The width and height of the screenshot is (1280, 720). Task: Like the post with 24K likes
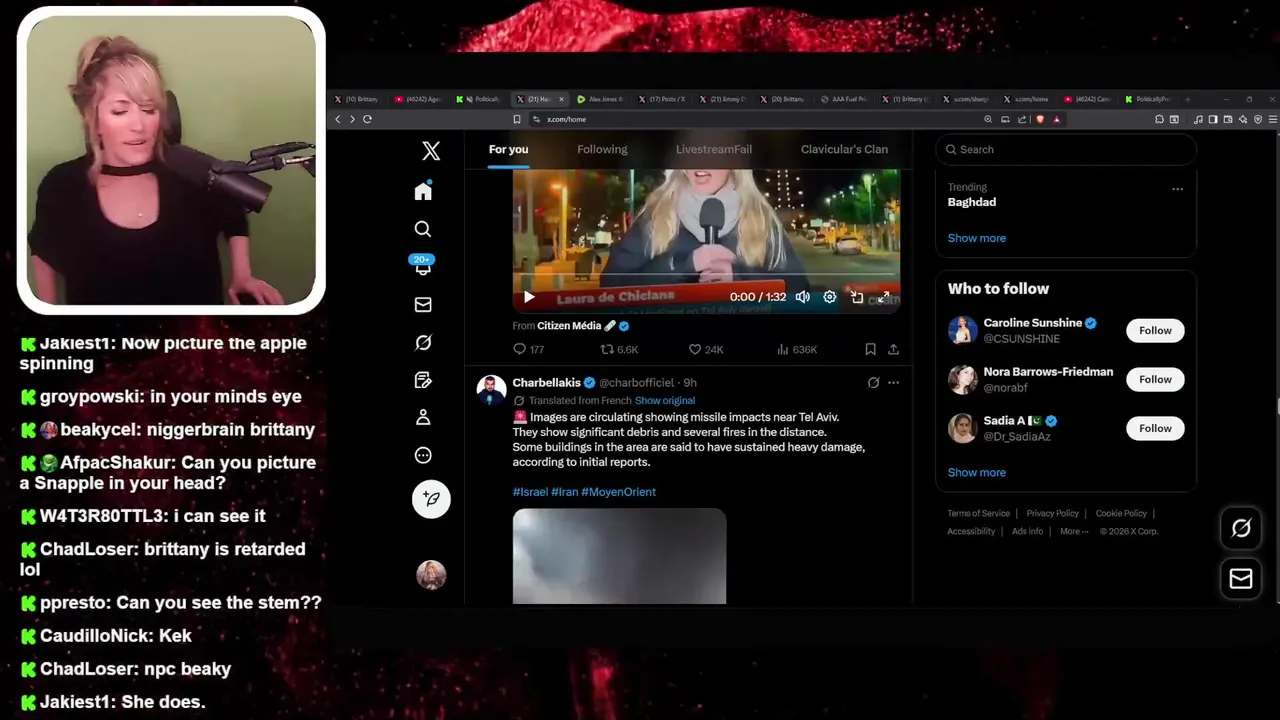click(x=706, y=349)
